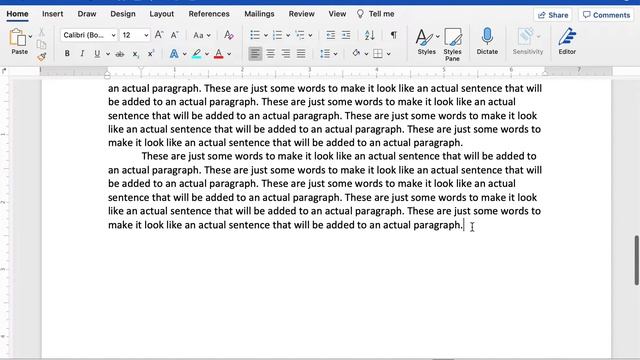Expand the multilevel list options
The height and width of the screenshot is (360, 640).
click(x=310, y=36)
